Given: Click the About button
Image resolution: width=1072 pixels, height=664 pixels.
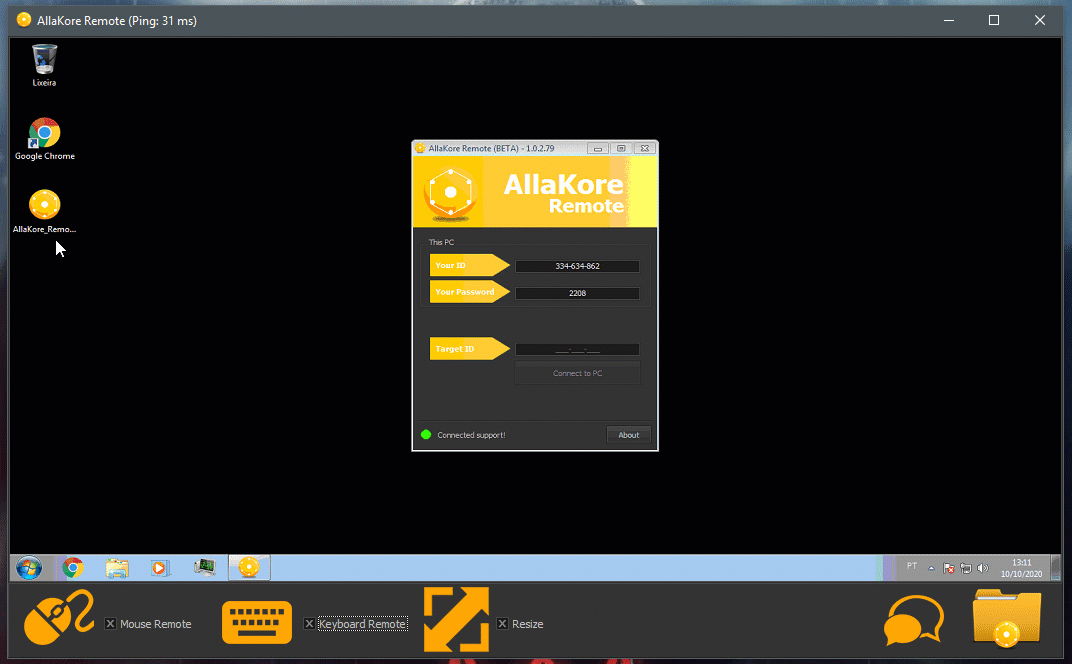Looking at the screenshot, I should tap(628, 435).
